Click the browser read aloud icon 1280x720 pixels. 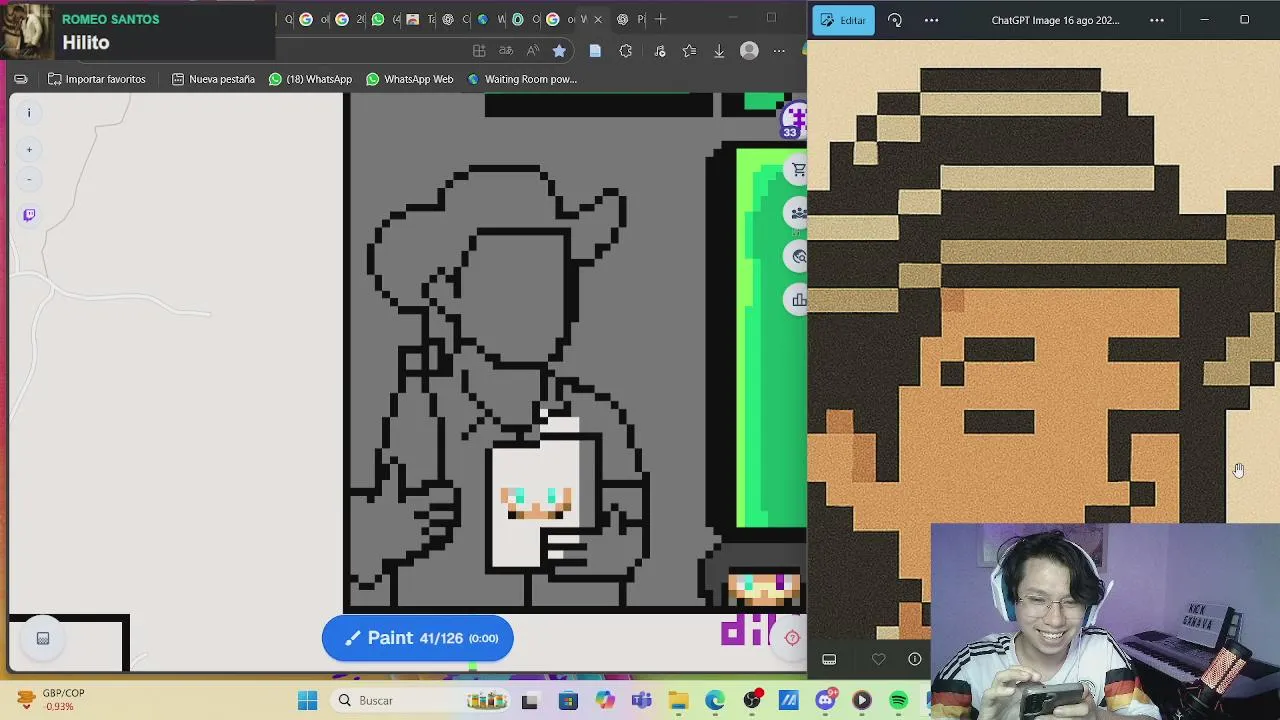click(533, 51)
